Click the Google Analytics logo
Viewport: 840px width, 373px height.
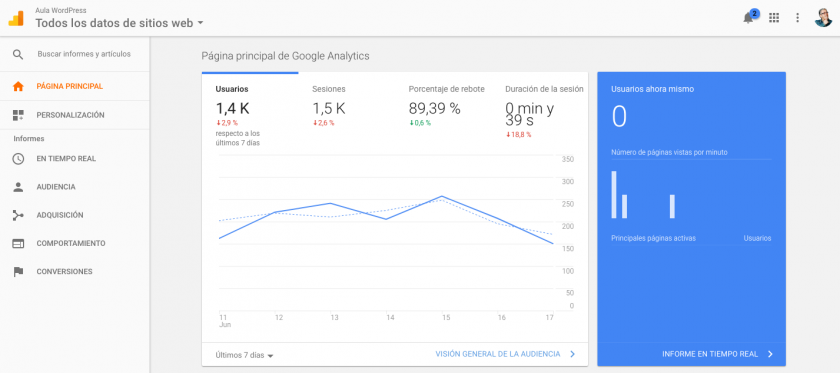point(16,18)
